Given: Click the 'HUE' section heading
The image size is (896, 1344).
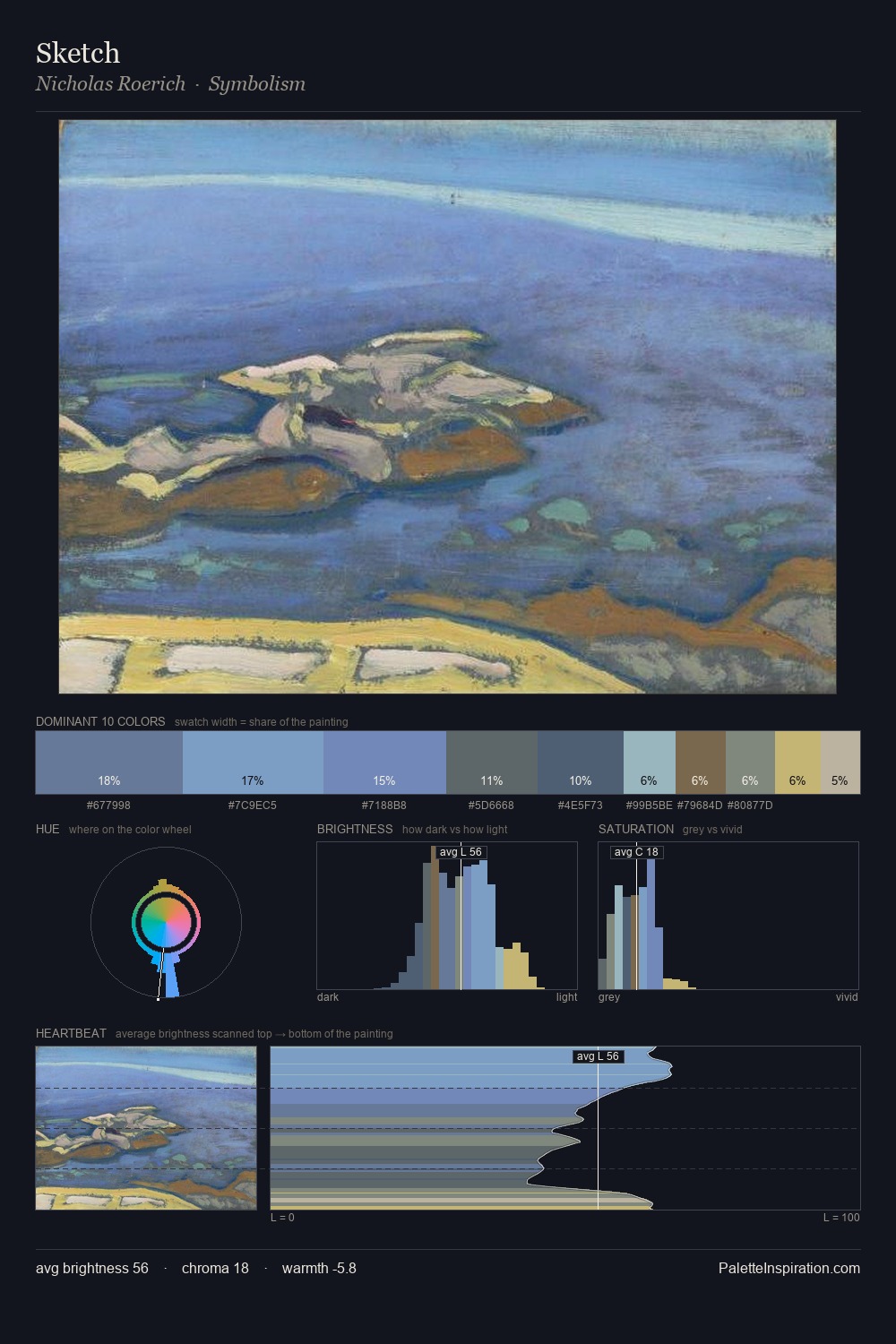Looking at the screenshot, I should point(47,829).
